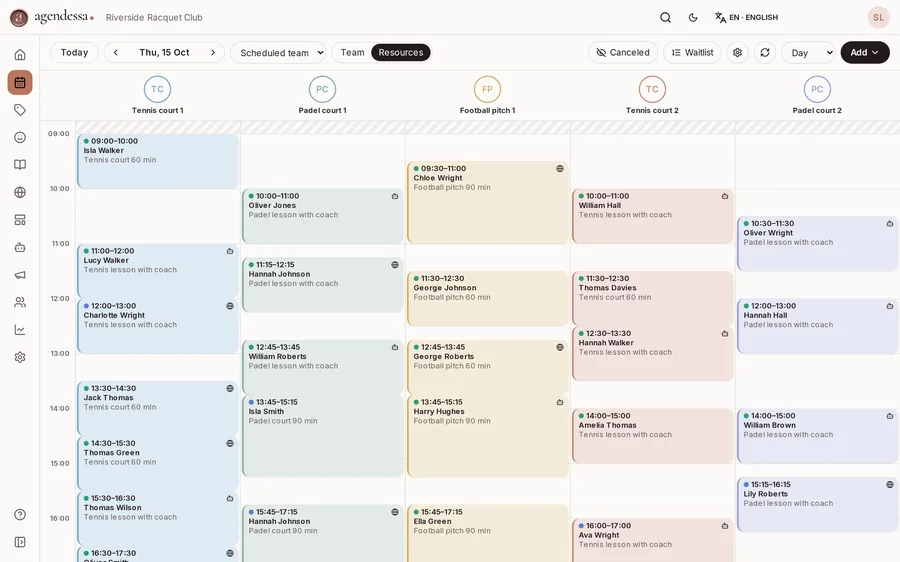Screen dimensions: 900x562
Task: Click the Today button
Action: (74, 52)
